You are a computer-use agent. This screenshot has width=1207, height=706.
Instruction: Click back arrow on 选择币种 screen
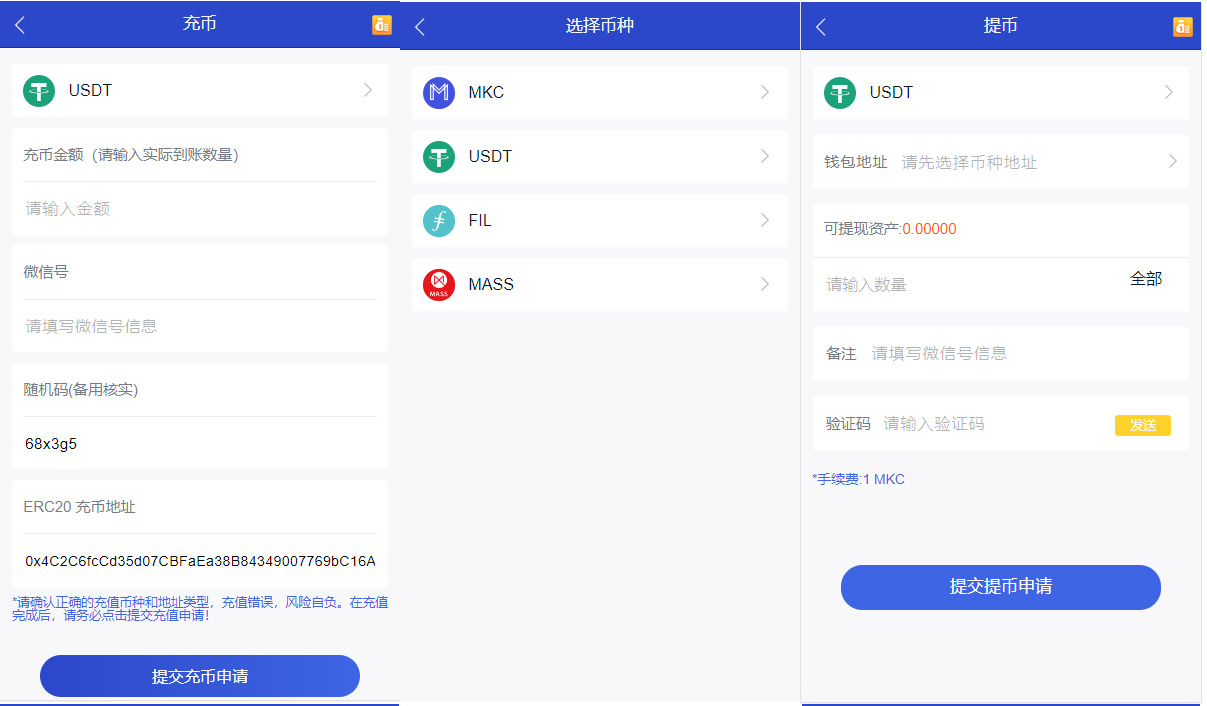[x=420, y=27]
